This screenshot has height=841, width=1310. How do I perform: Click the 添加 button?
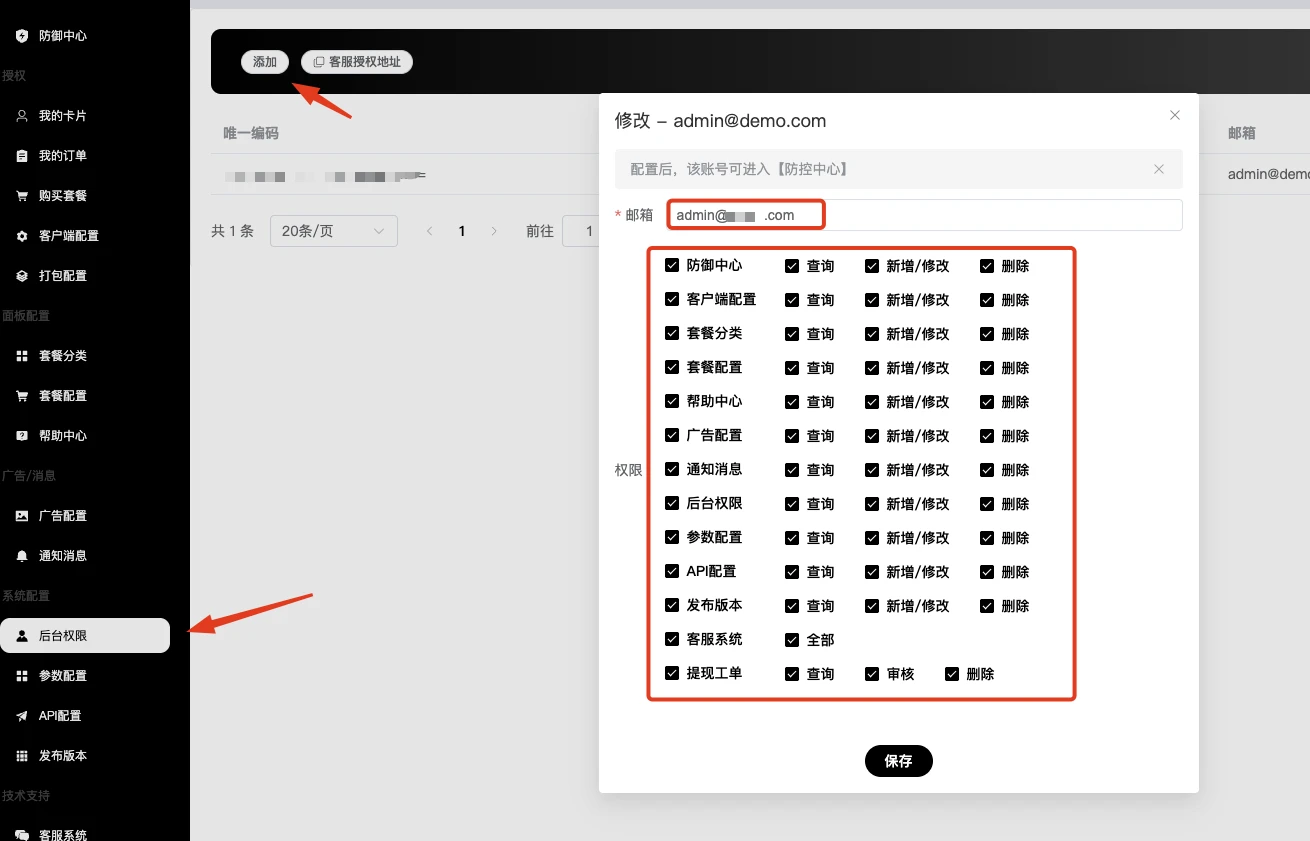[265, 62]
